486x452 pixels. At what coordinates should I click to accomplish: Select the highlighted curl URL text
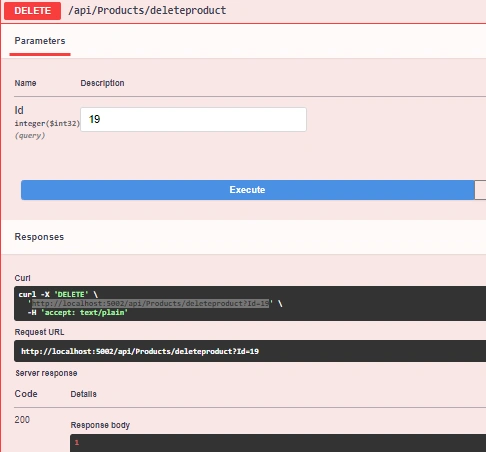150,303
